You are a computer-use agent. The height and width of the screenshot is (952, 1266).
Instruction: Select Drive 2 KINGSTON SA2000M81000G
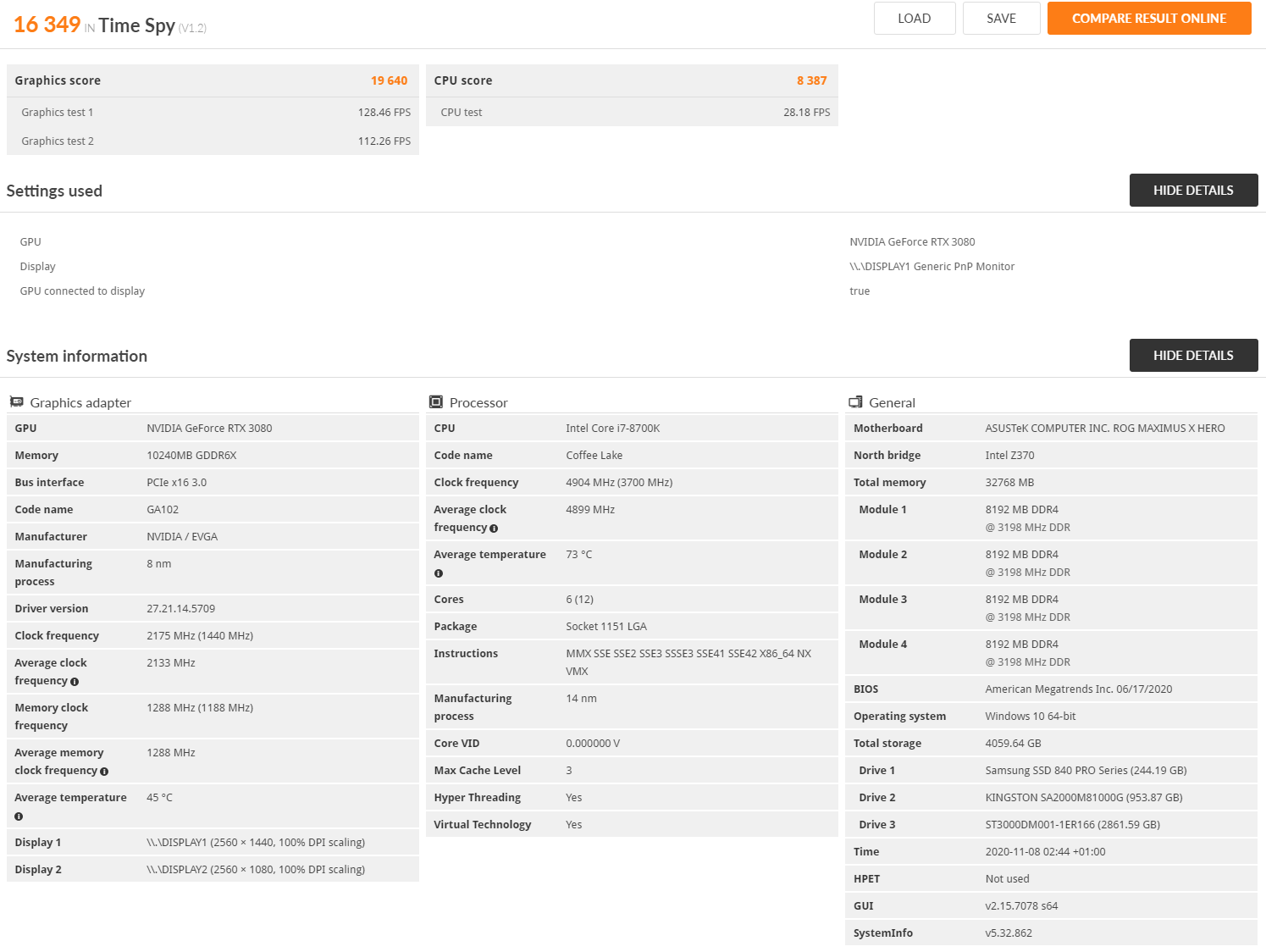[1084, 797]
